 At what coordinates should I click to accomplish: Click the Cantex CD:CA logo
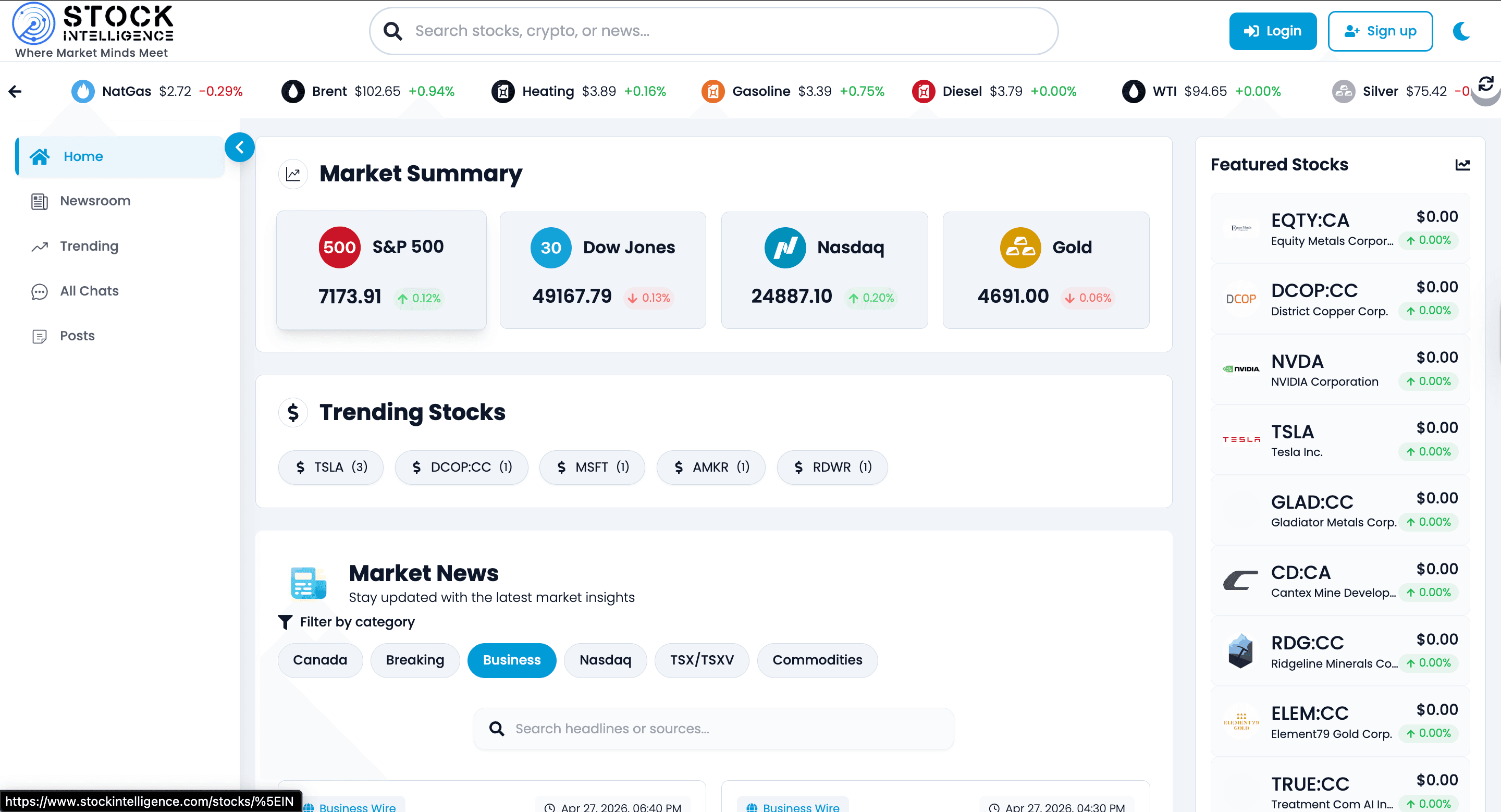[x=1240, y=581]
